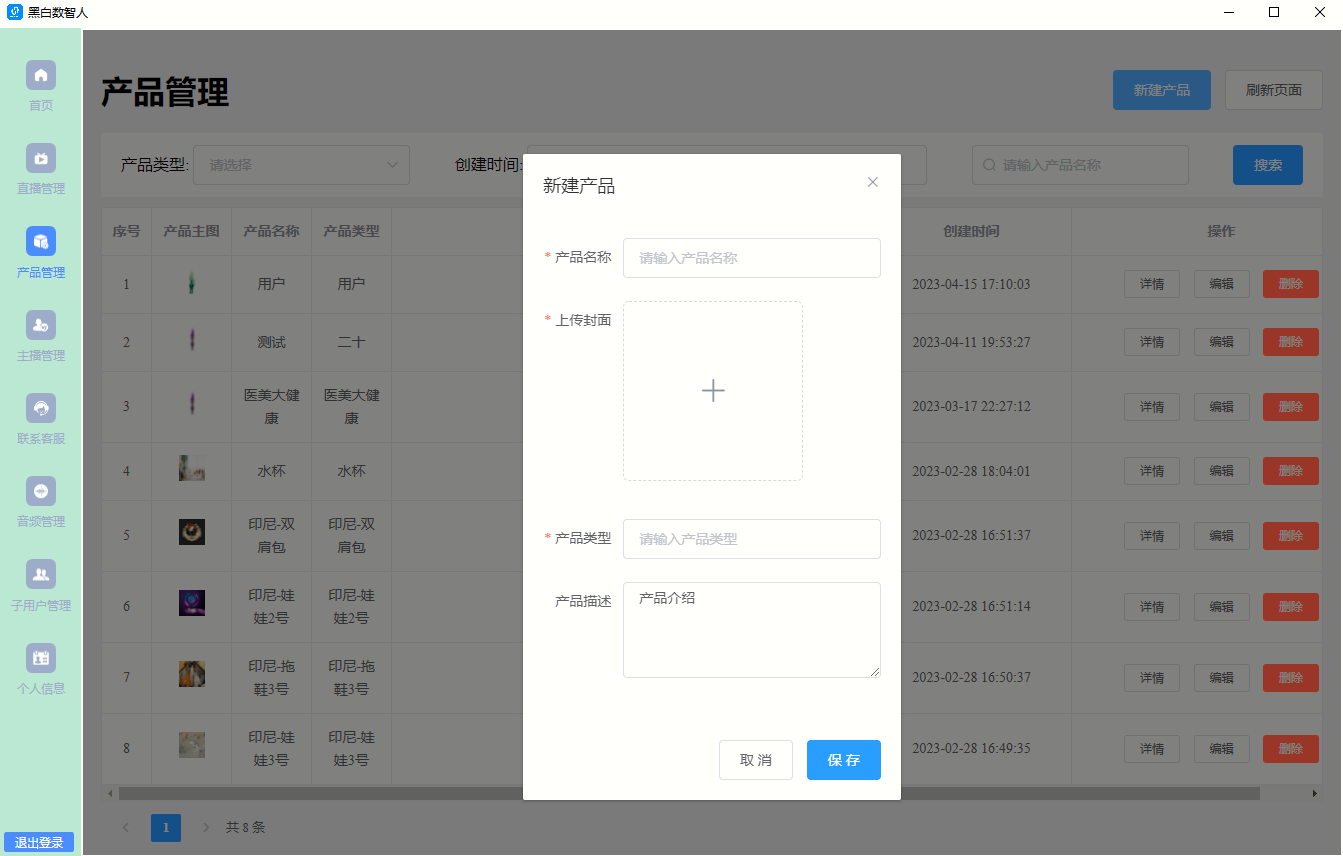Click the 刷新页面 button
Viewport: 1343px width, 856px height.
pos(1274,90)
